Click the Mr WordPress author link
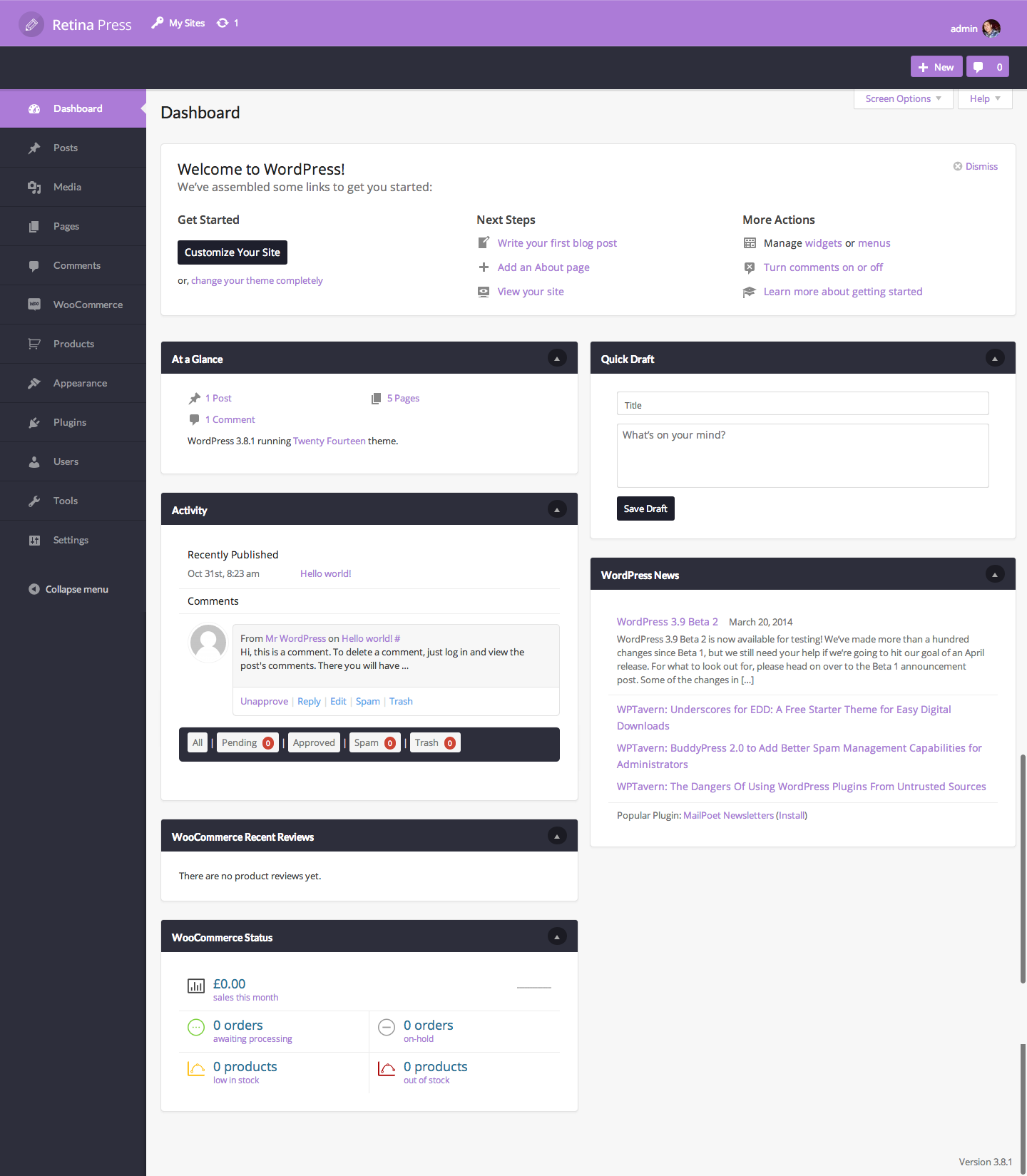 tap(295, 639)
